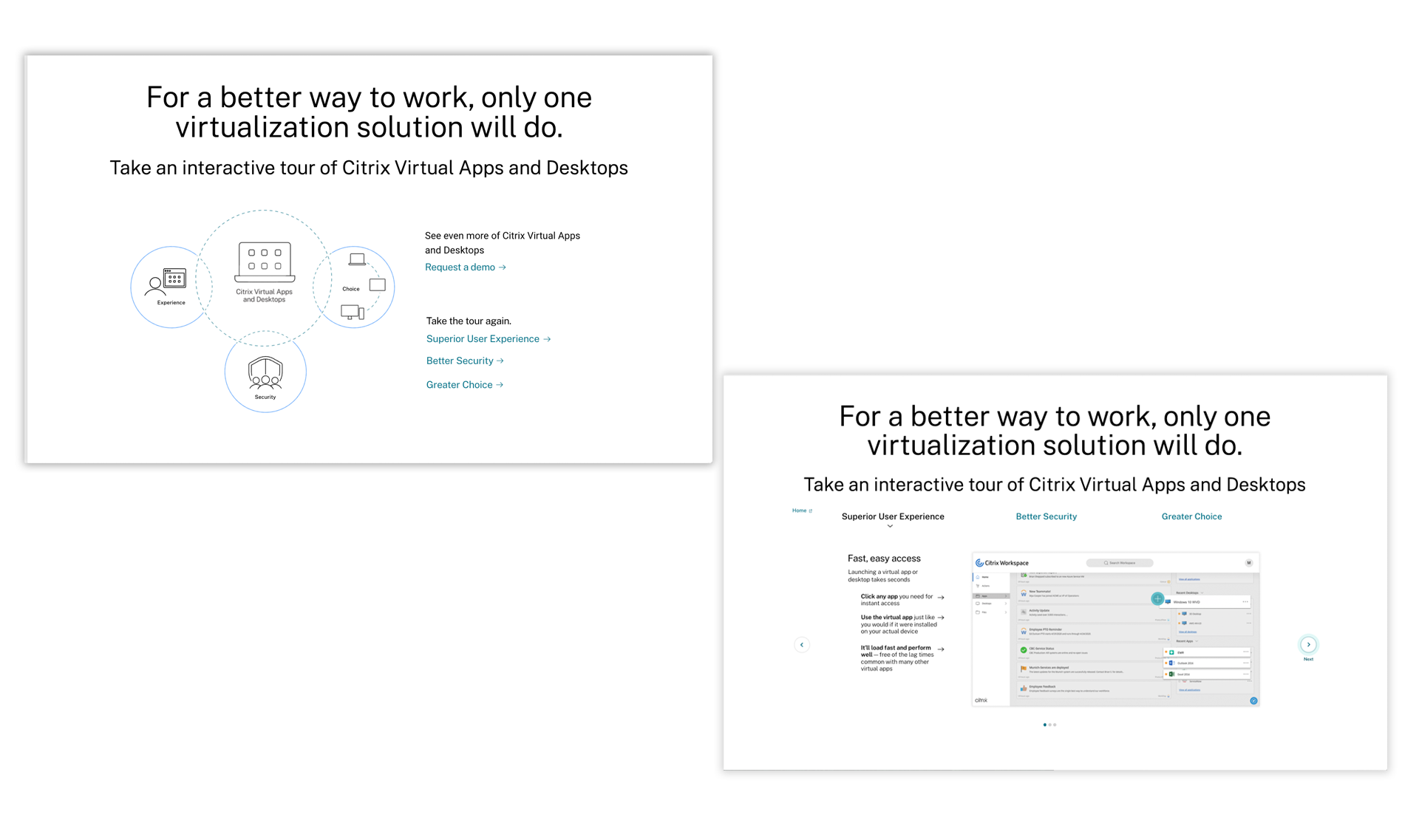Open the Outlook 2016 app entry
Image resolution: width=1419 pixels, height=840 pixels.
pos(1208,663)
